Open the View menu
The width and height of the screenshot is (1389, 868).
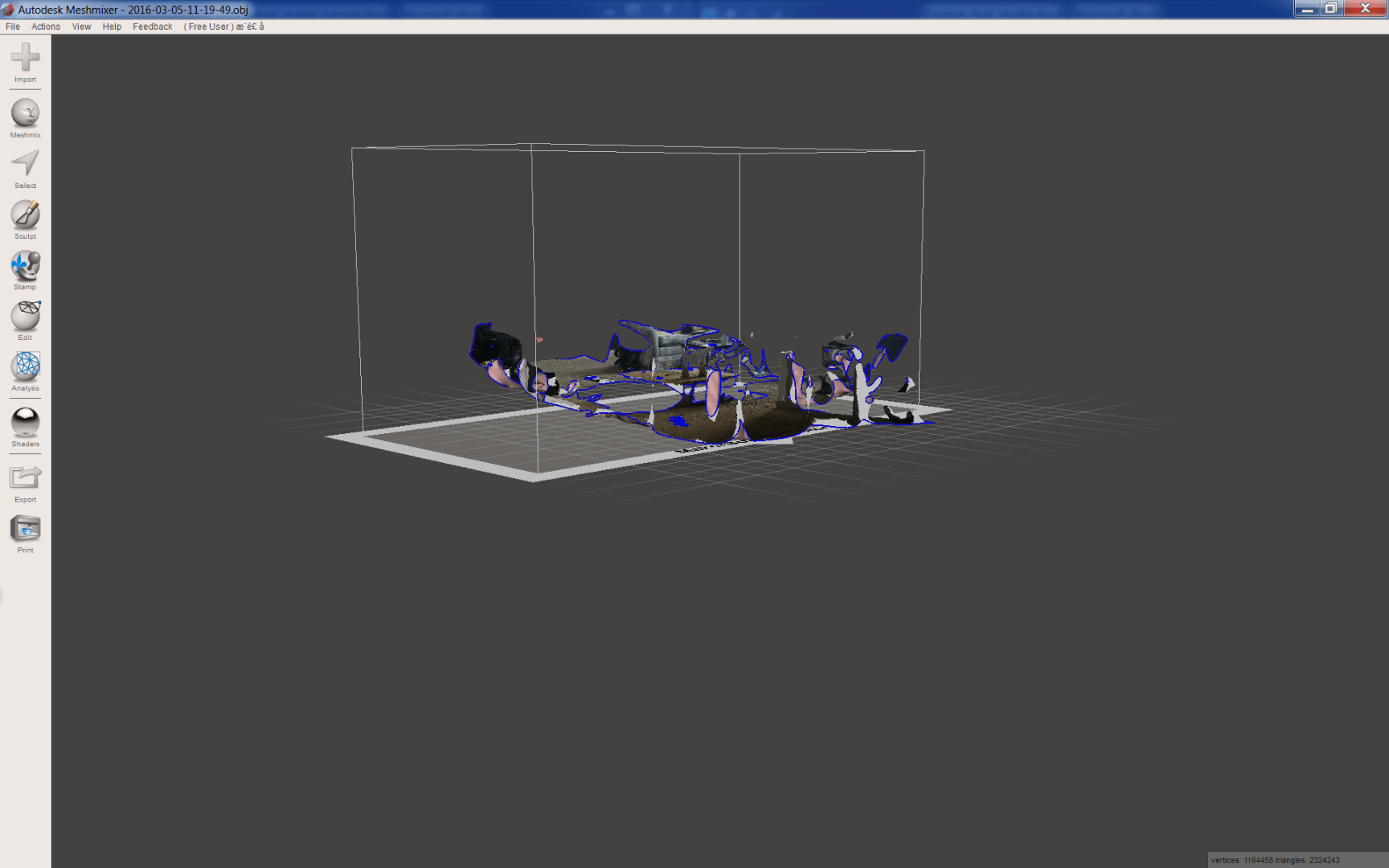pos(81,27)
